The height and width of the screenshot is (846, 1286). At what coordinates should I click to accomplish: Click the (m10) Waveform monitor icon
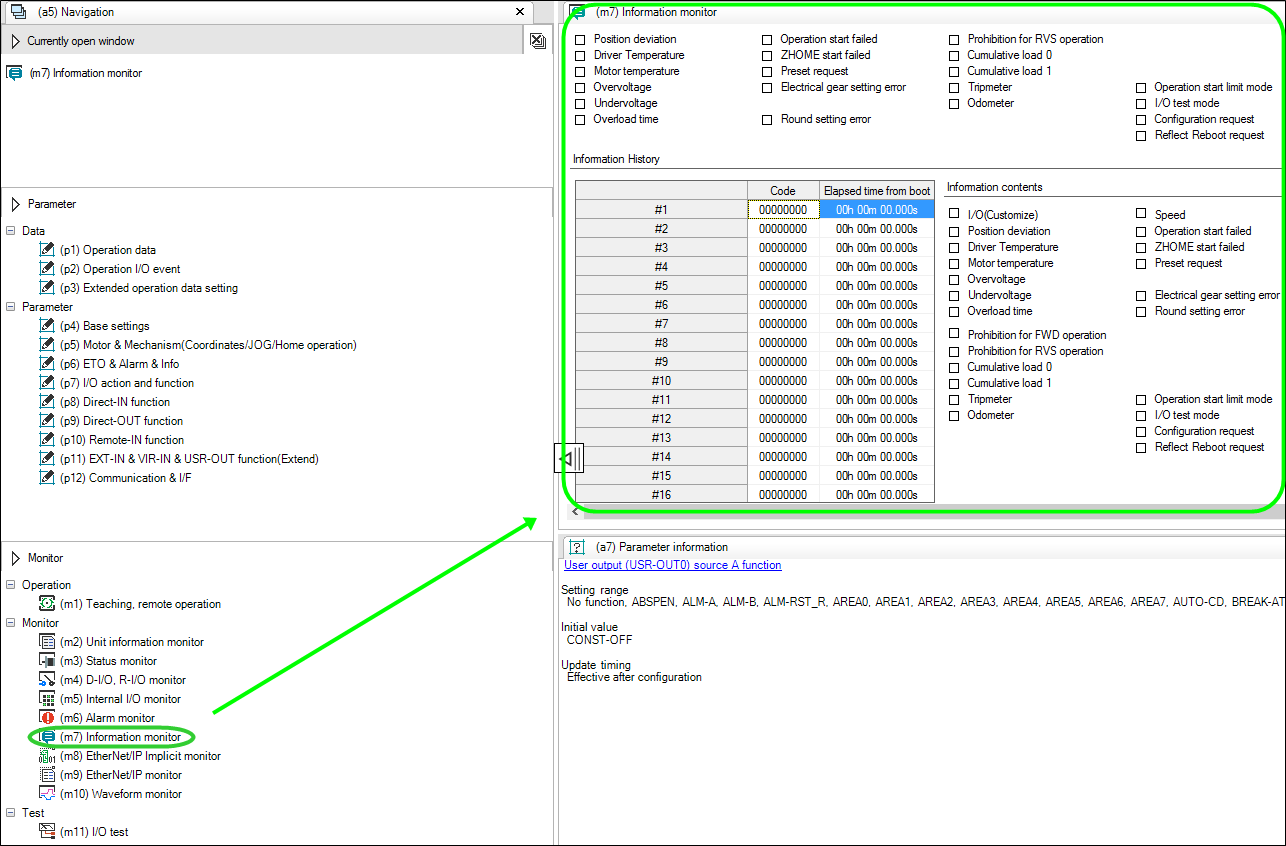click(47, 794)
